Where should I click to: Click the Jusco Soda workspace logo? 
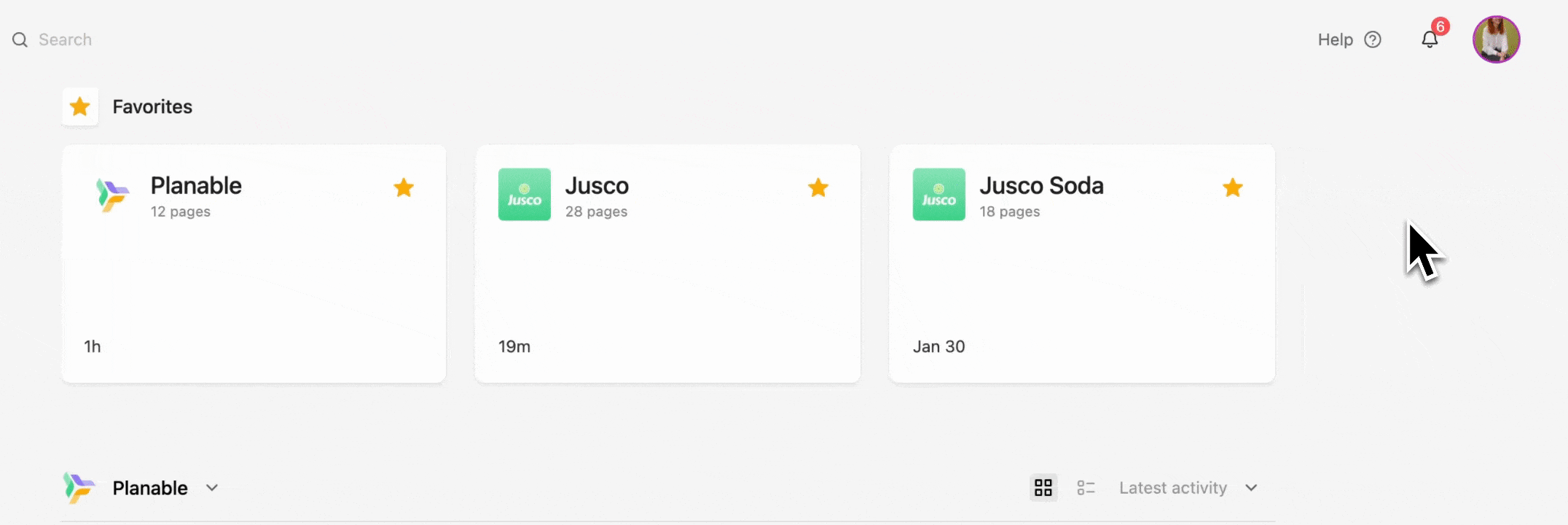[939, 195]
